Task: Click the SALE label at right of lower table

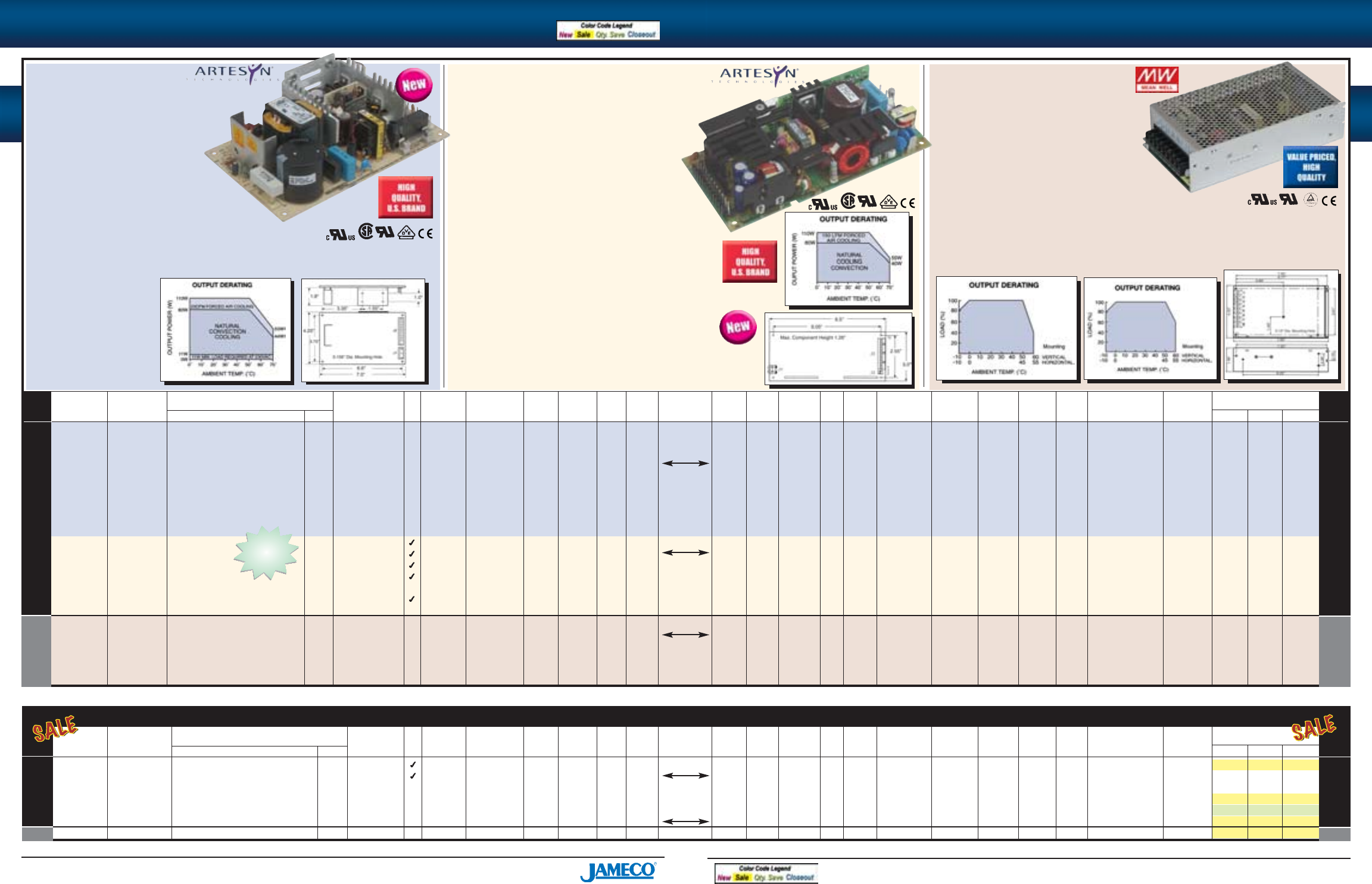Action: (1313, 727)
